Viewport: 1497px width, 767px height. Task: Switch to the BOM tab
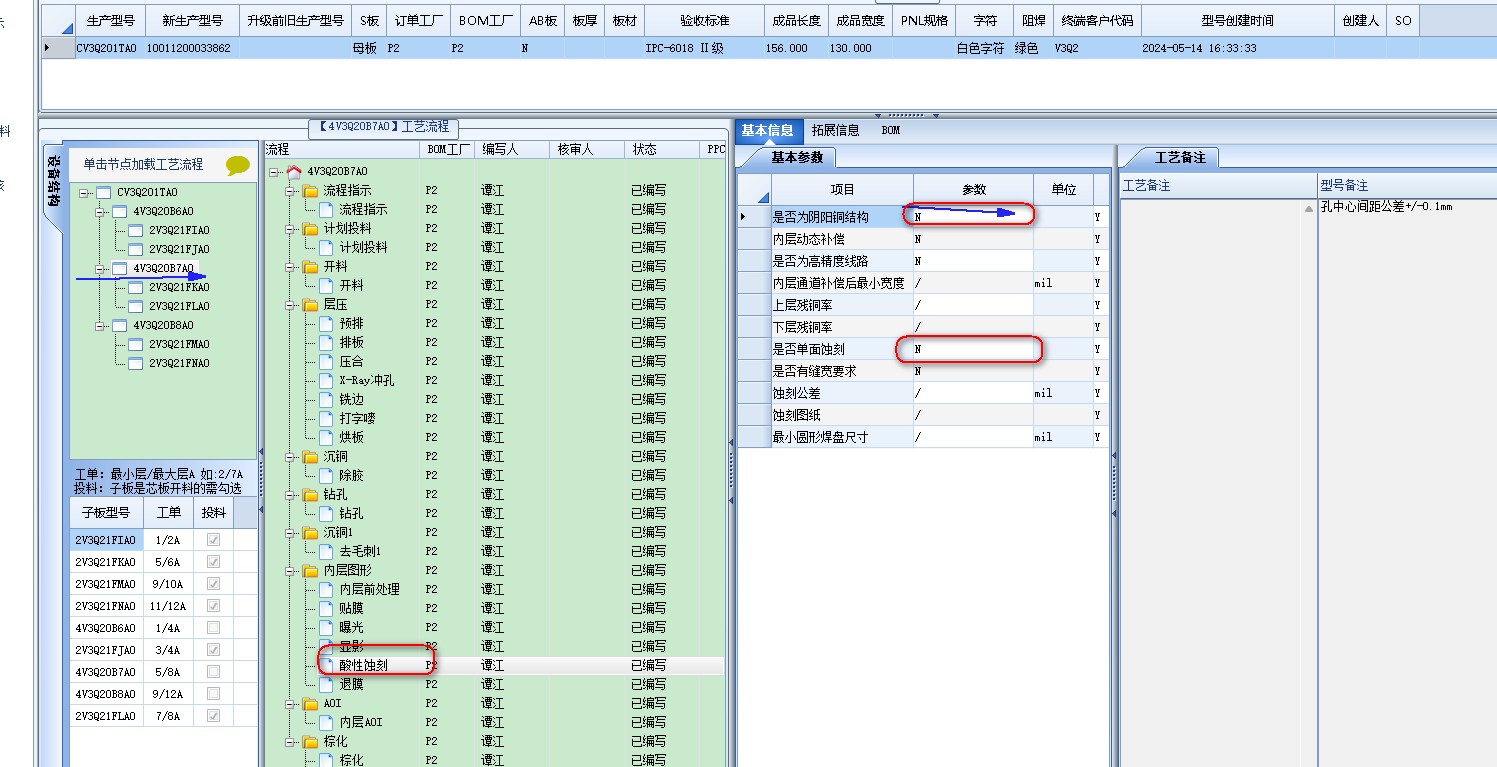890,130
